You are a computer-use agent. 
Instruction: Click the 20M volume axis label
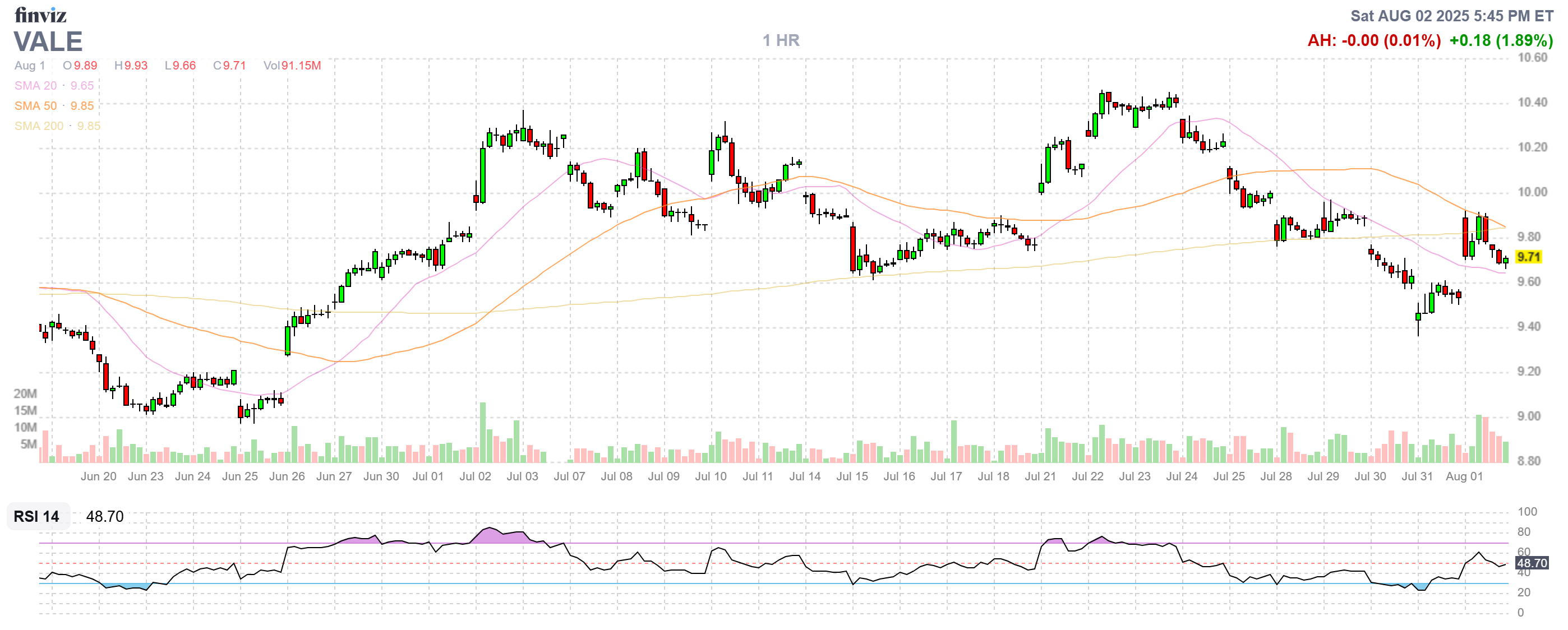pos(25,393)
